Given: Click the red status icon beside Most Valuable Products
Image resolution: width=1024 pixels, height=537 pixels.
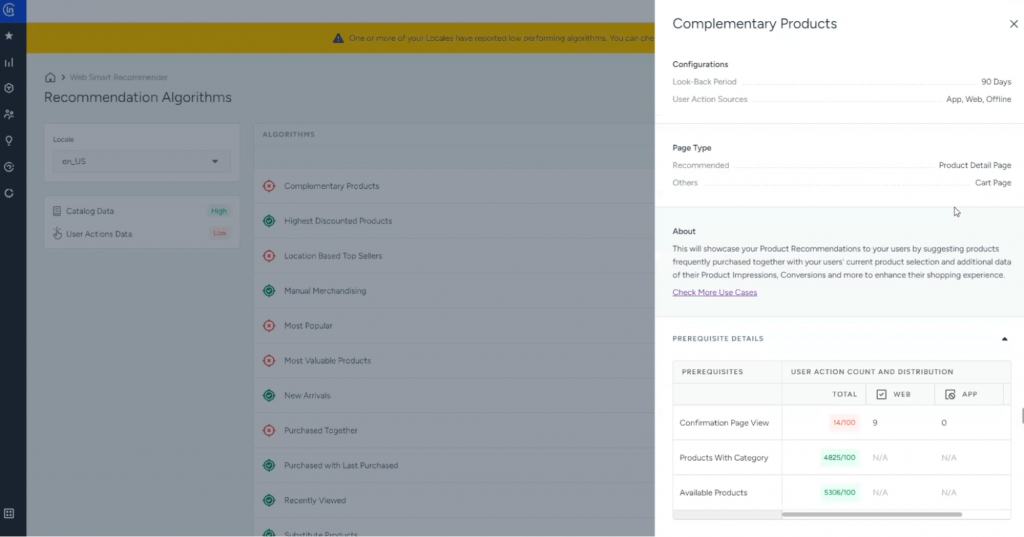Looking at the screenshot, I should (269, 361).
